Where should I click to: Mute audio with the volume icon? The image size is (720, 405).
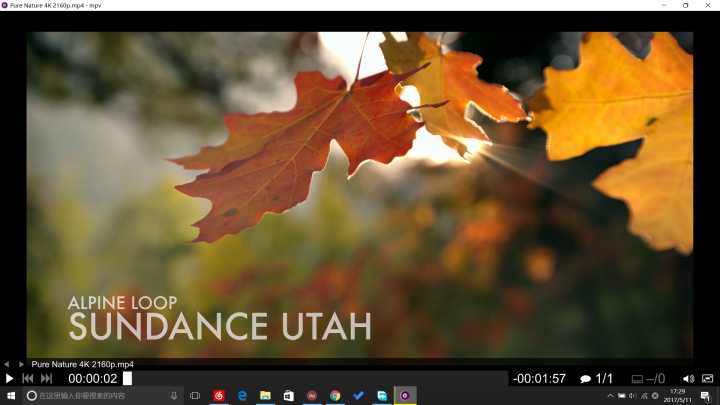688,379
